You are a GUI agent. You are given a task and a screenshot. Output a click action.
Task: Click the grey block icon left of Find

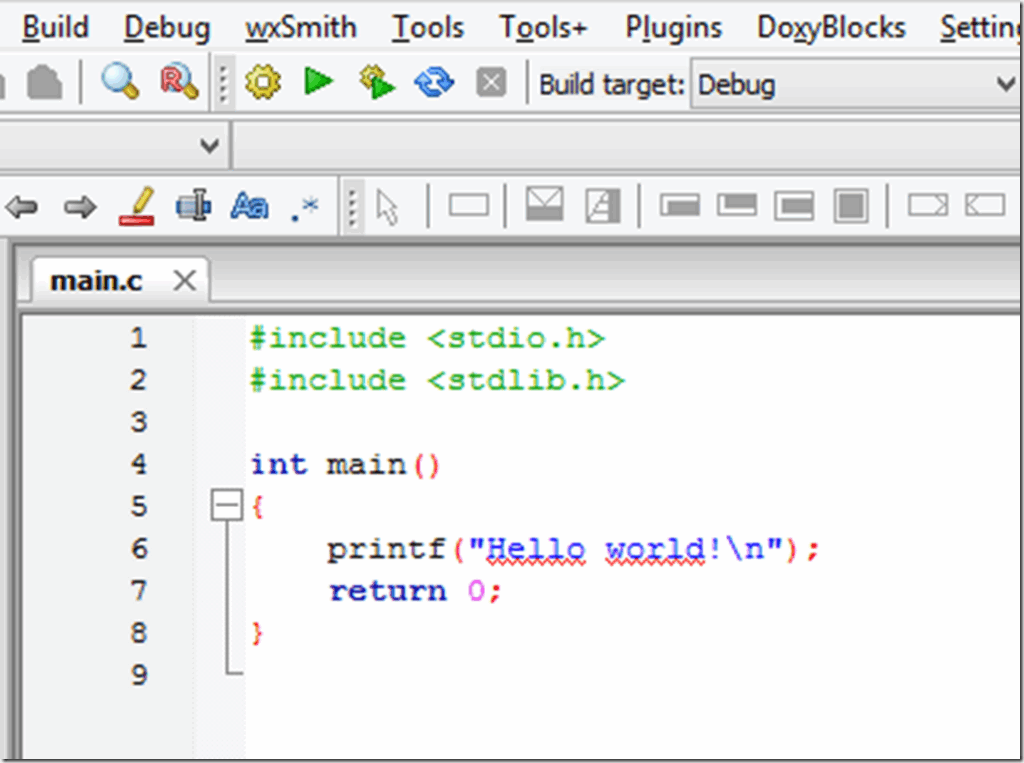pos(44,83)
